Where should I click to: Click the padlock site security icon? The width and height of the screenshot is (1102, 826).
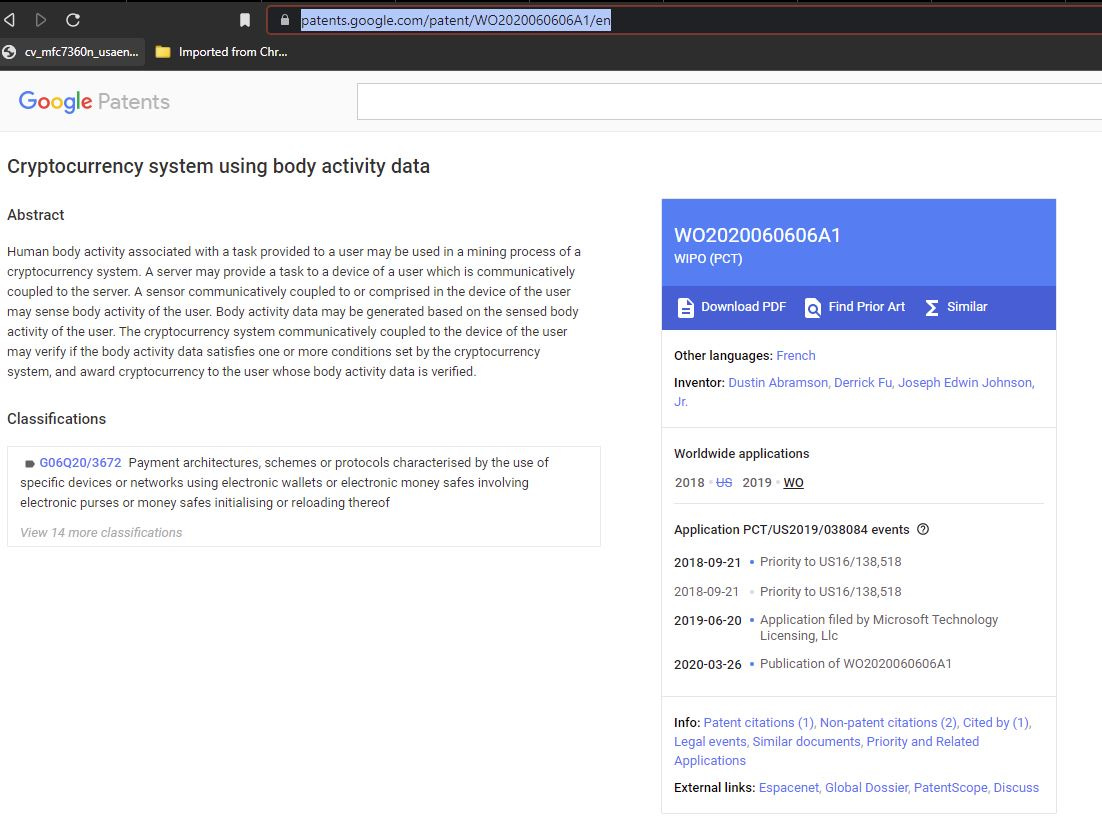285,20
